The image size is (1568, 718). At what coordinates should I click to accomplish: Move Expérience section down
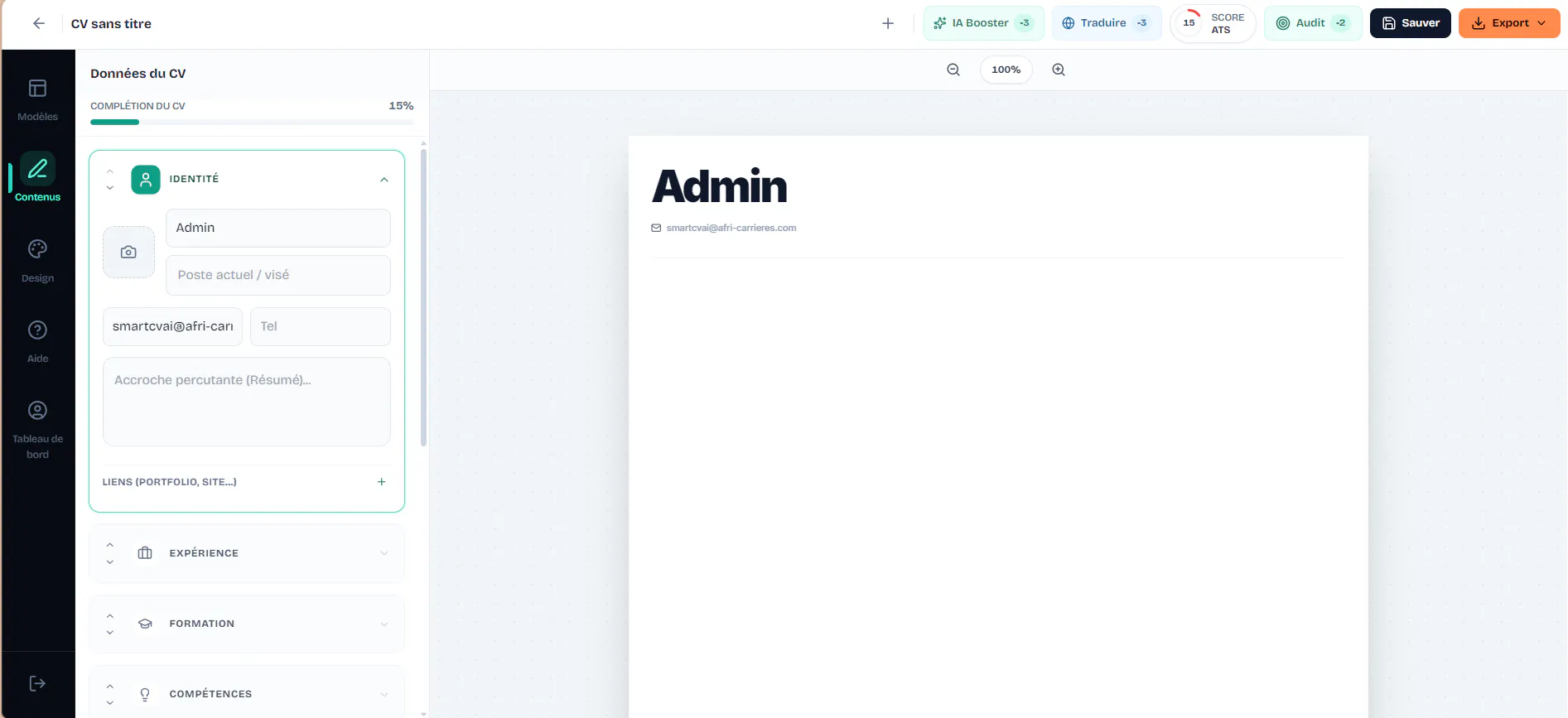(x=110, y=562)
